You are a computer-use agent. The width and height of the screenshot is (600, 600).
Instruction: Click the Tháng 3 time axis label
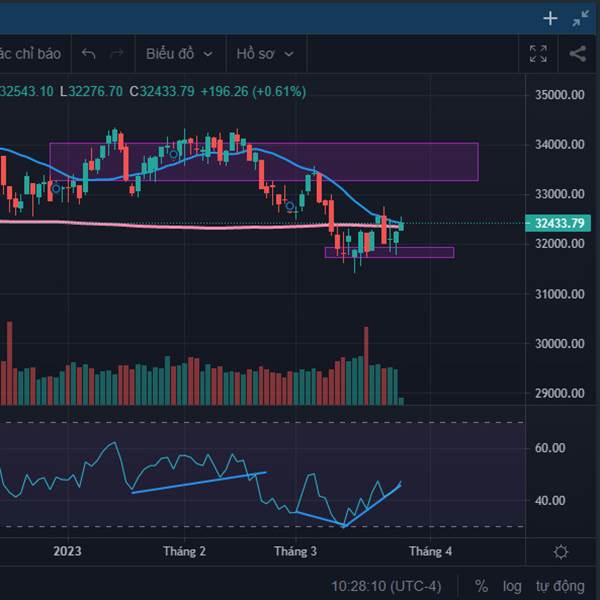[295, 551]
